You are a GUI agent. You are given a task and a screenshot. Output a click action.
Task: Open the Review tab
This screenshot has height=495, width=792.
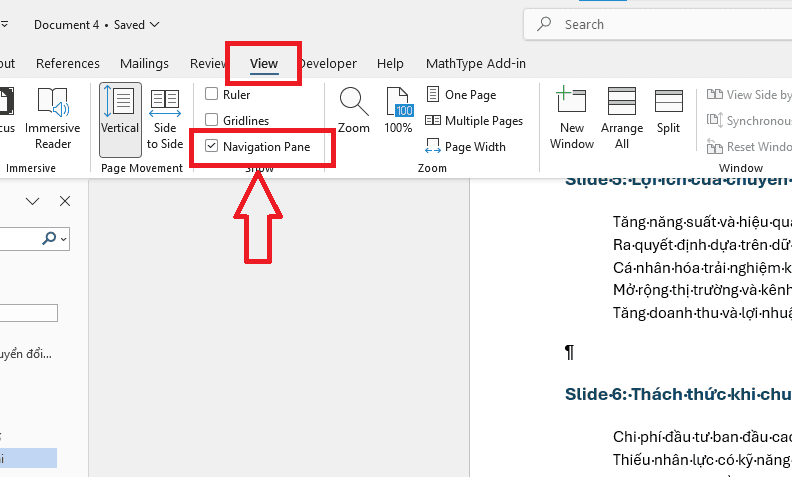pos(208,64)
